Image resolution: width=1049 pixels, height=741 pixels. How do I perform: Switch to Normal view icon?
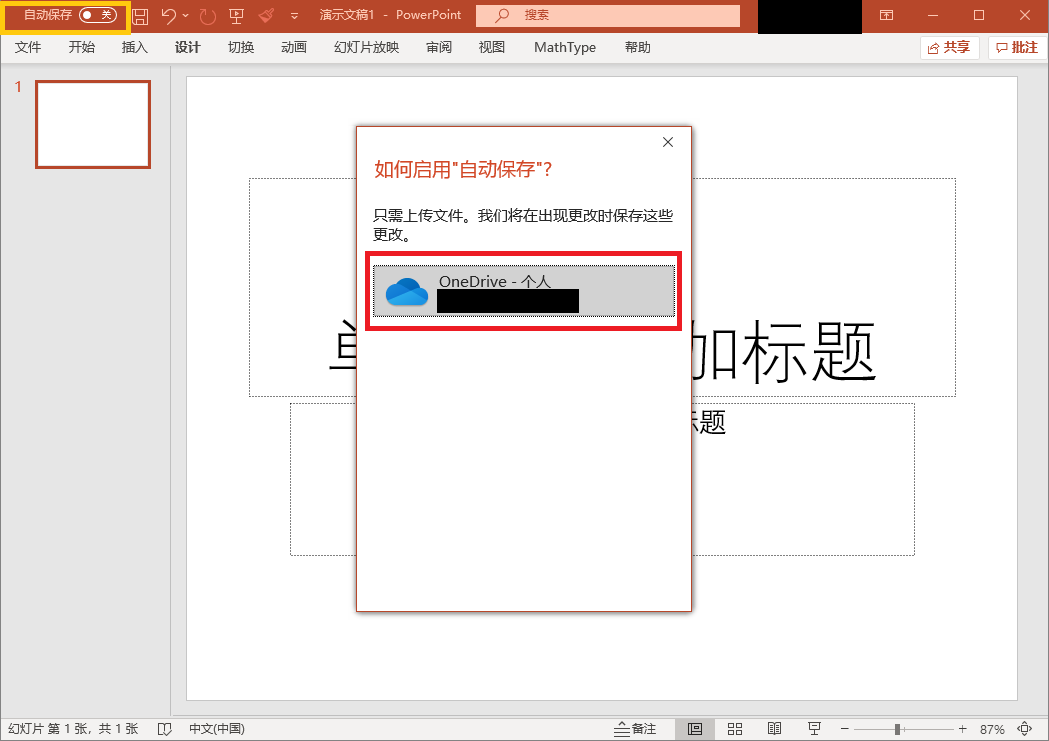pyautogui.click(x=695, y=729)
